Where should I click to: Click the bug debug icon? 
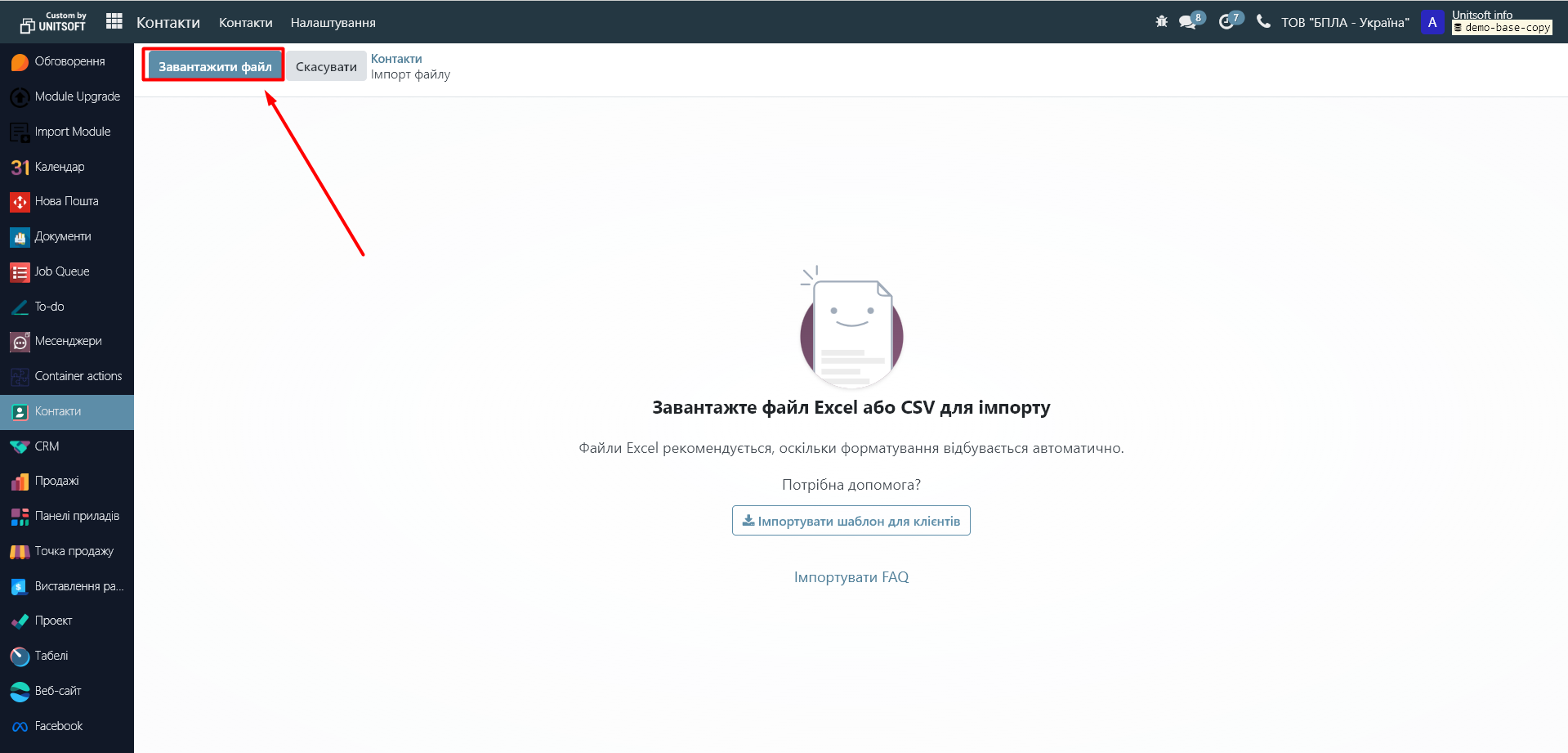(x=1162, y=22)
